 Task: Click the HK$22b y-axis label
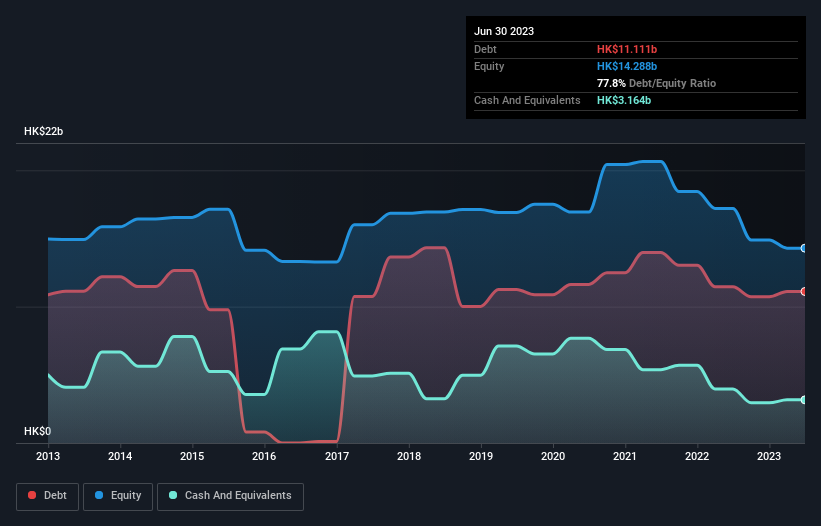pos(43,131)
